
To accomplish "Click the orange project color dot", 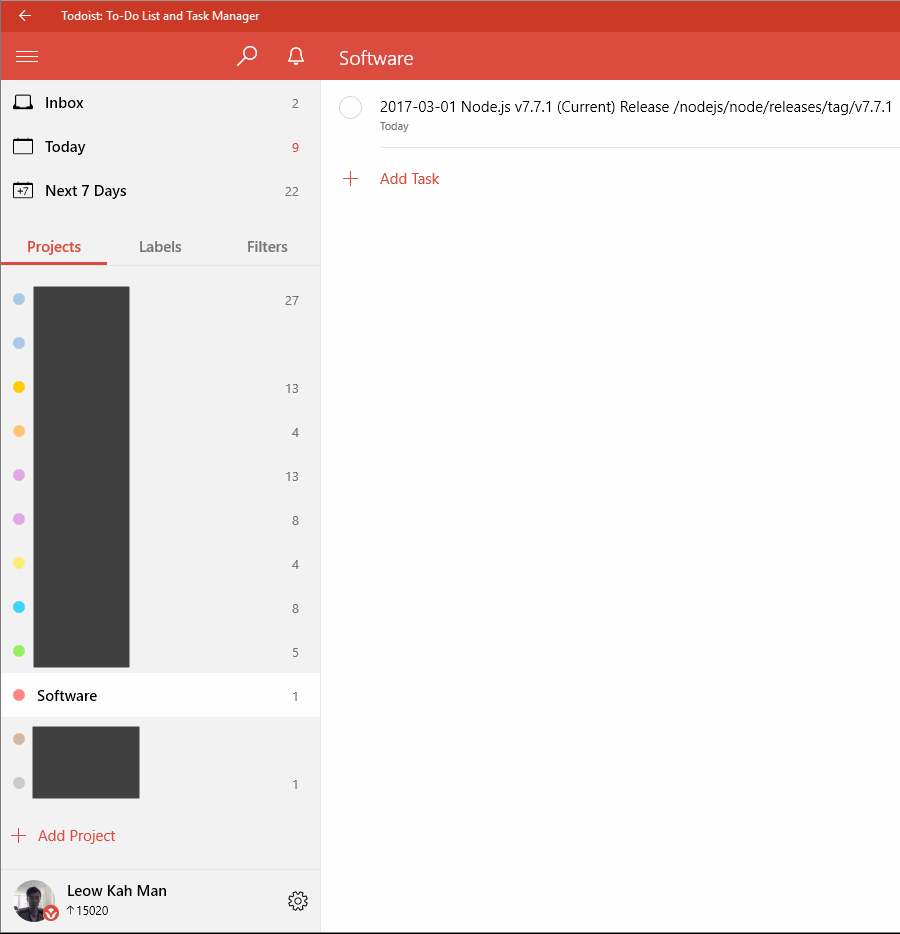I will click(19, 431).
